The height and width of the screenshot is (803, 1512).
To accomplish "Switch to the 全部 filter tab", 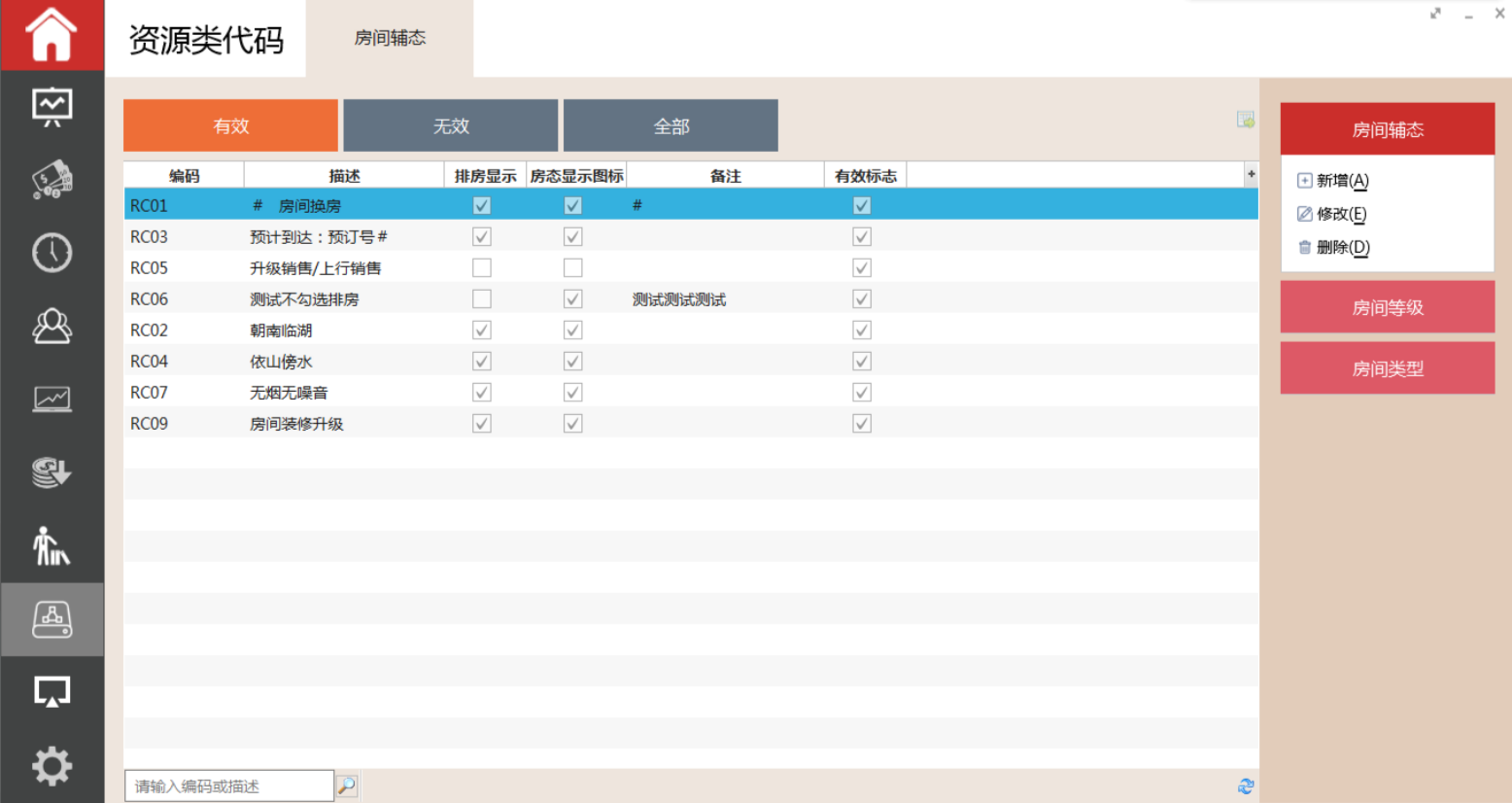I will [670, 125].
